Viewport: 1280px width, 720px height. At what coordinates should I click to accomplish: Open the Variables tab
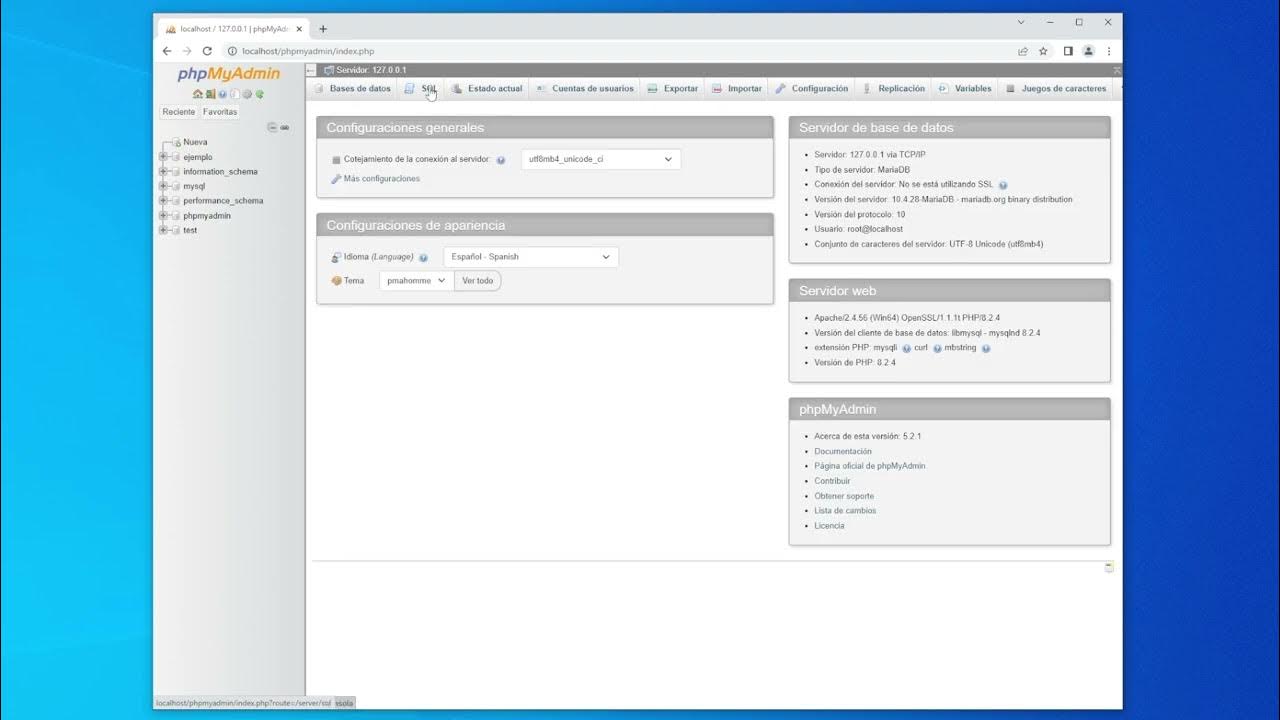pos(965,89)
